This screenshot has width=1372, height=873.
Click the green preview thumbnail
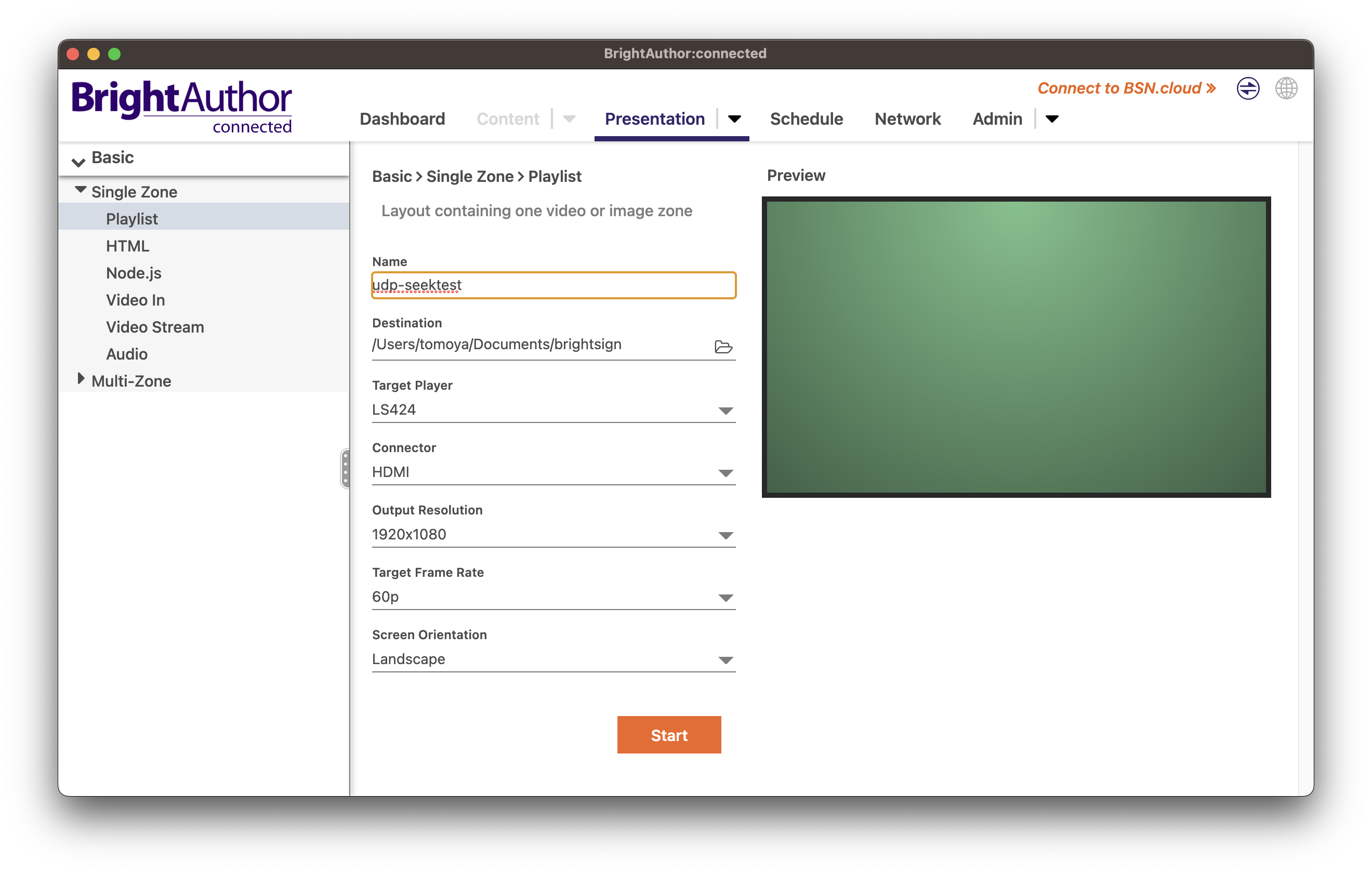click(x=1016, y=347)
